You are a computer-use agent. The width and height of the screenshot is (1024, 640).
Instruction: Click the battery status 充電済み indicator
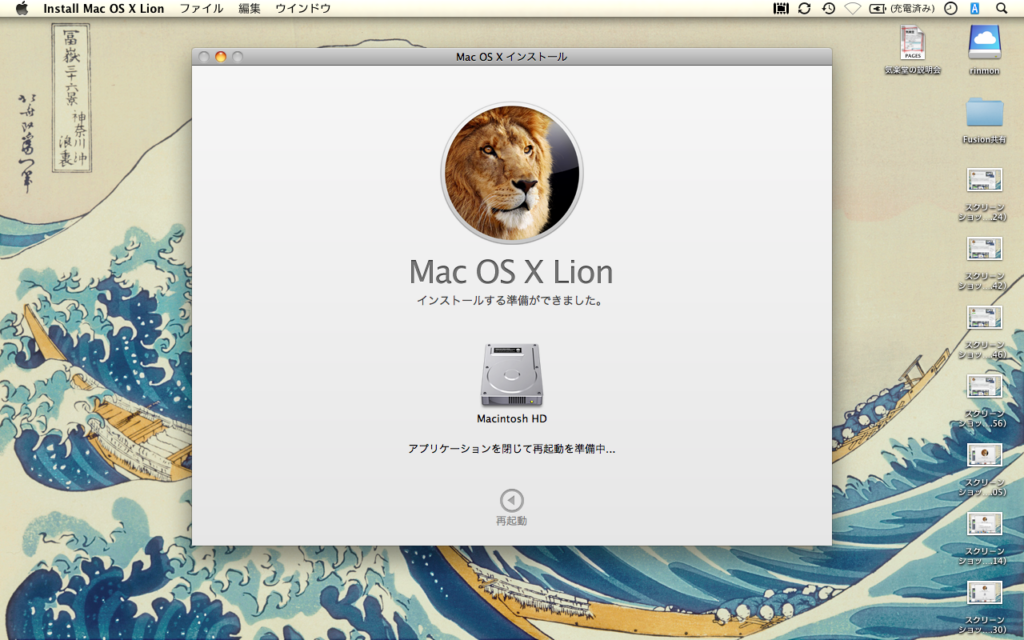click(x=900, y=8)
